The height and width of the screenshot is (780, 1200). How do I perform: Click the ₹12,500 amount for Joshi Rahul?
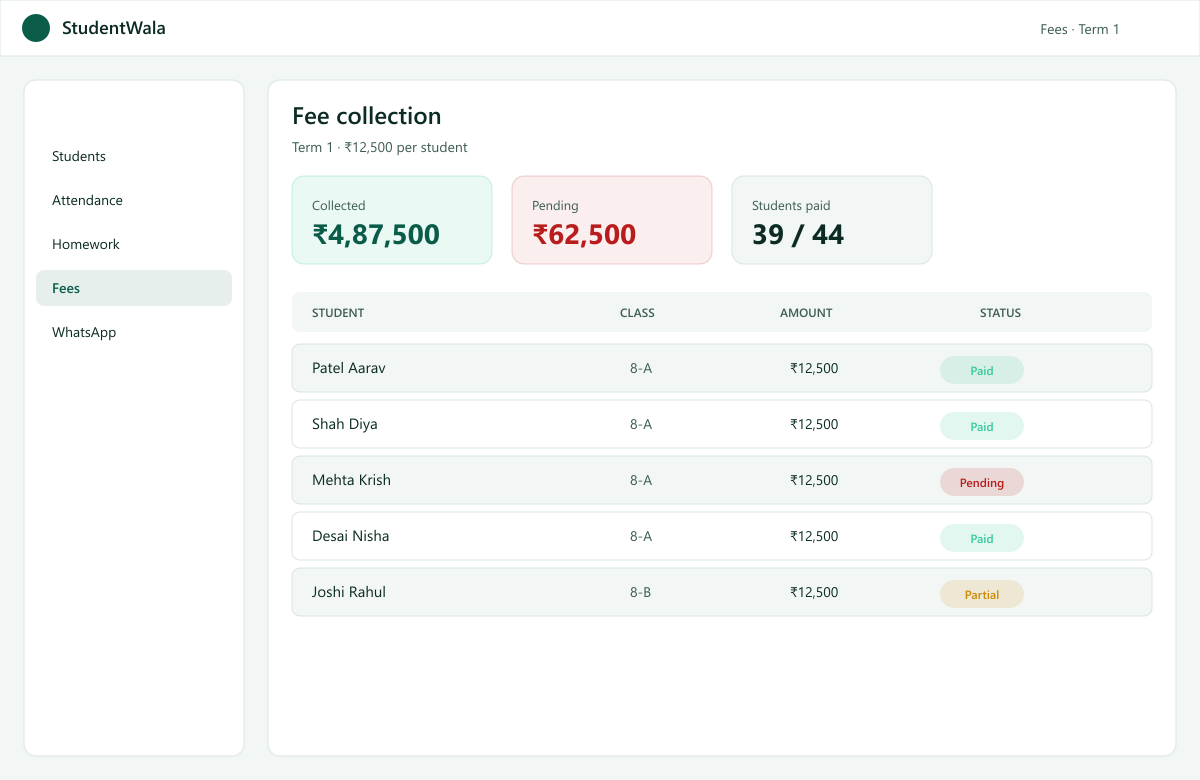(x=814, y=592)
